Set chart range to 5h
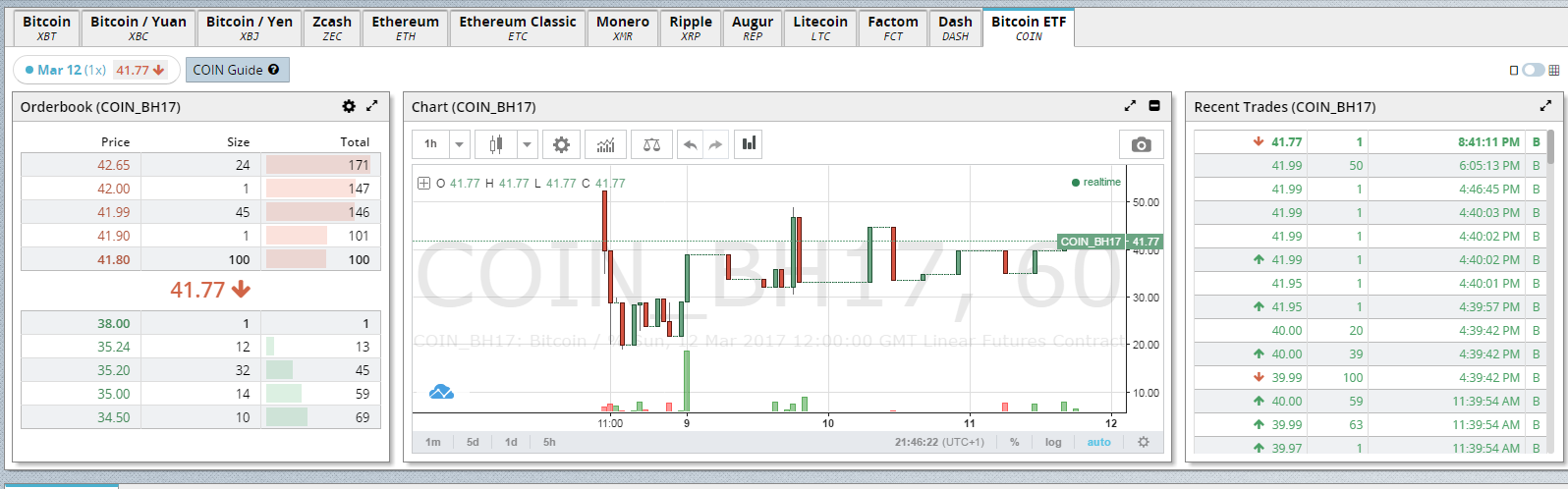Screen dimensions: 1568x489 [x=549, y=442]
